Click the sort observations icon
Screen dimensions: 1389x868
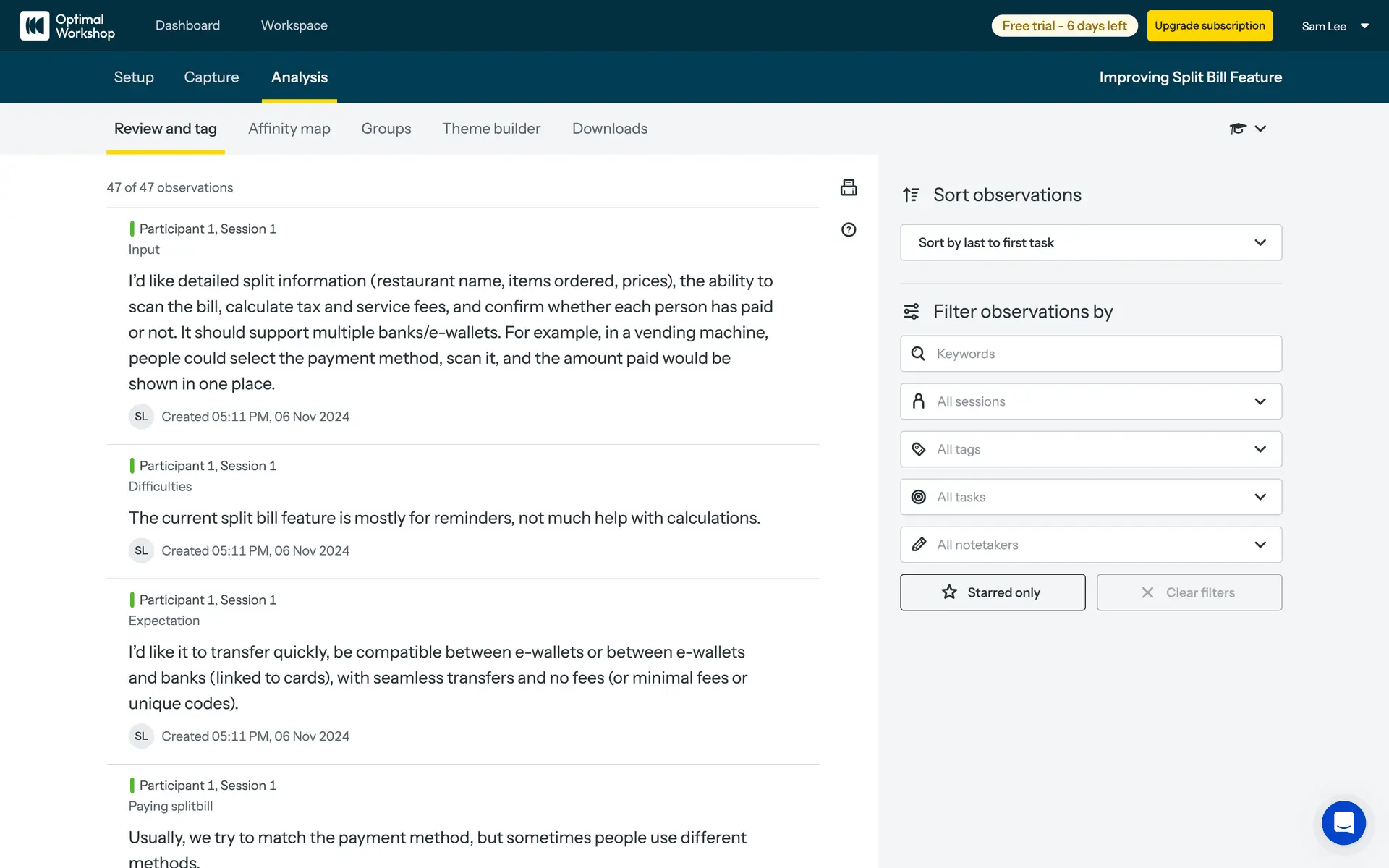click(911, 195)
